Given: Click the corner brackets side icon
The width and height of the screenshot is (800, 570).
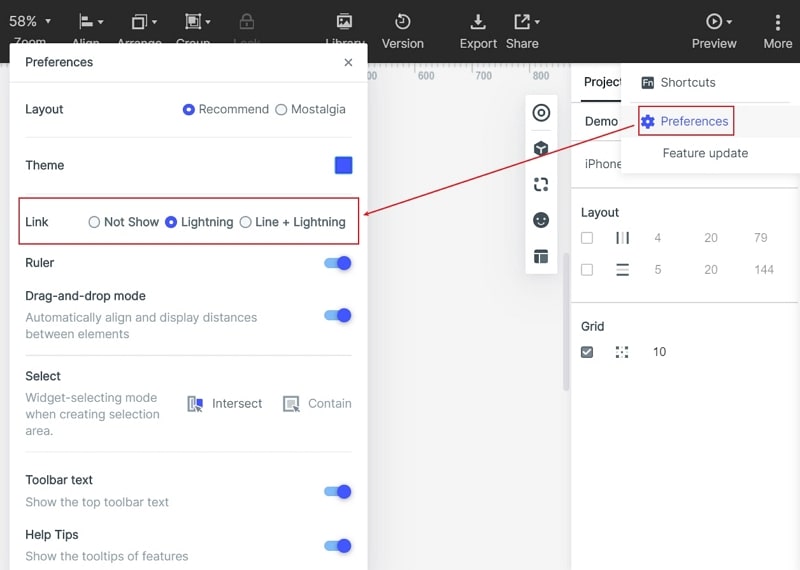Looking at the screenshot, I should [541, 184].
